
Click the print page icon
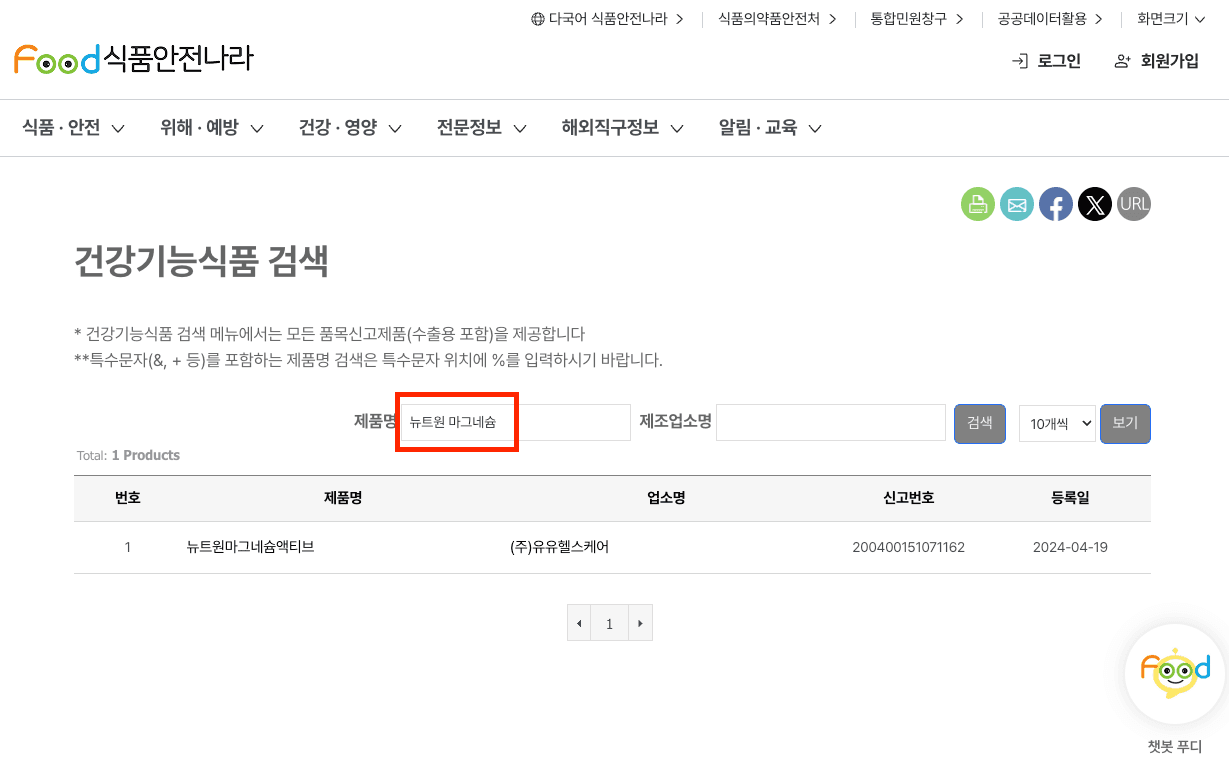(x=978, y=204)
